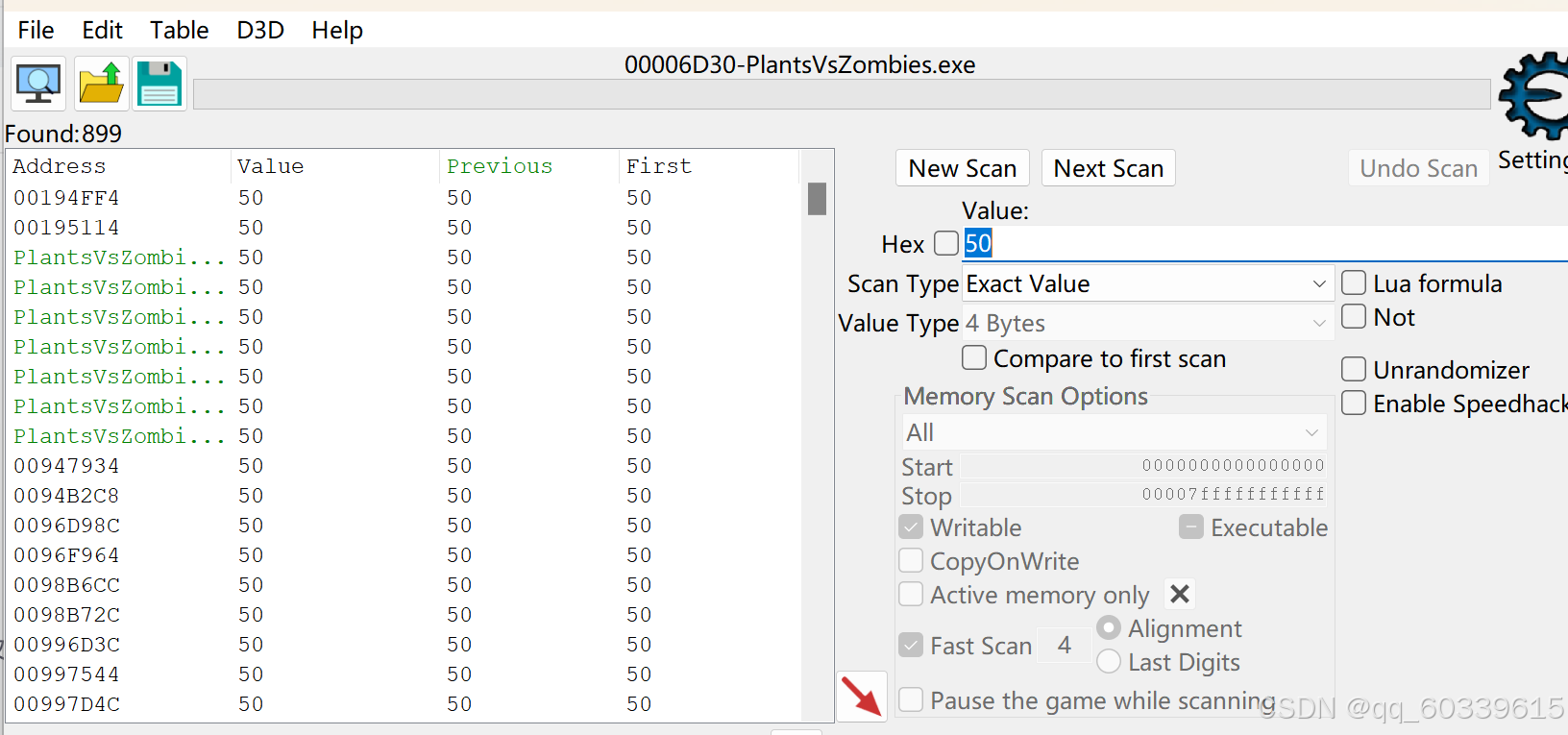
Task: Click Fast Scan alignment value field
Action: point(1064,645)
